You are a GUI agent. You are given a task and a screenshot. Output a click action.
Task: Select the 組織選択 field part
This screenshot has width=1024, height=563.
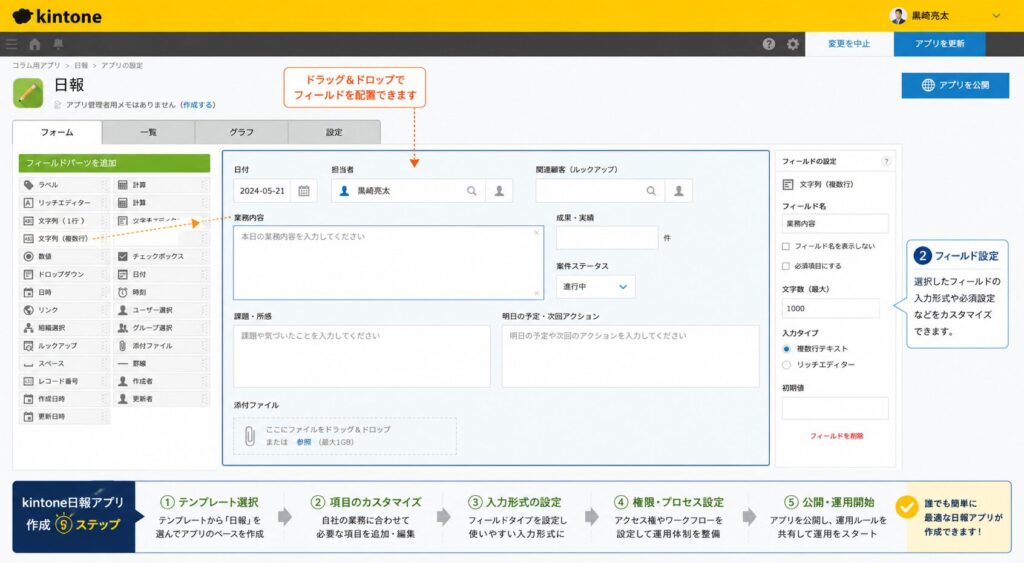click(x=64, y=328)
